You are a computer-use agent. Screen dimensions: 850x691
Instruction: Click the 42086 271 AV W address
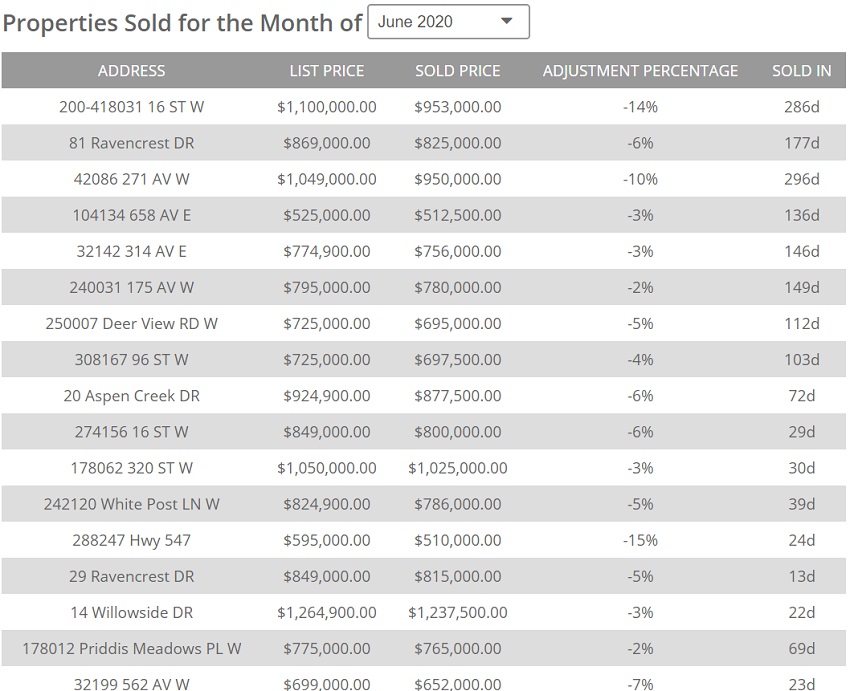(132, 179)
